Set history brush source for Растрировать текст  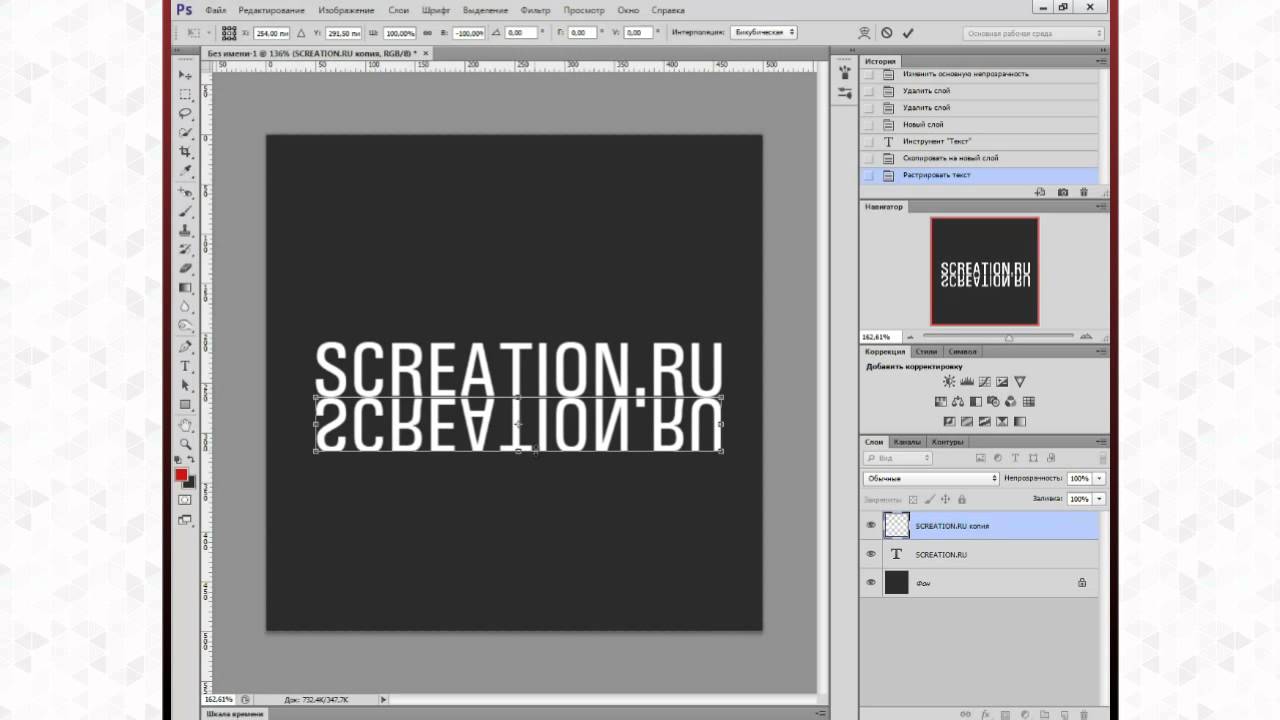[x=868, y=175]
